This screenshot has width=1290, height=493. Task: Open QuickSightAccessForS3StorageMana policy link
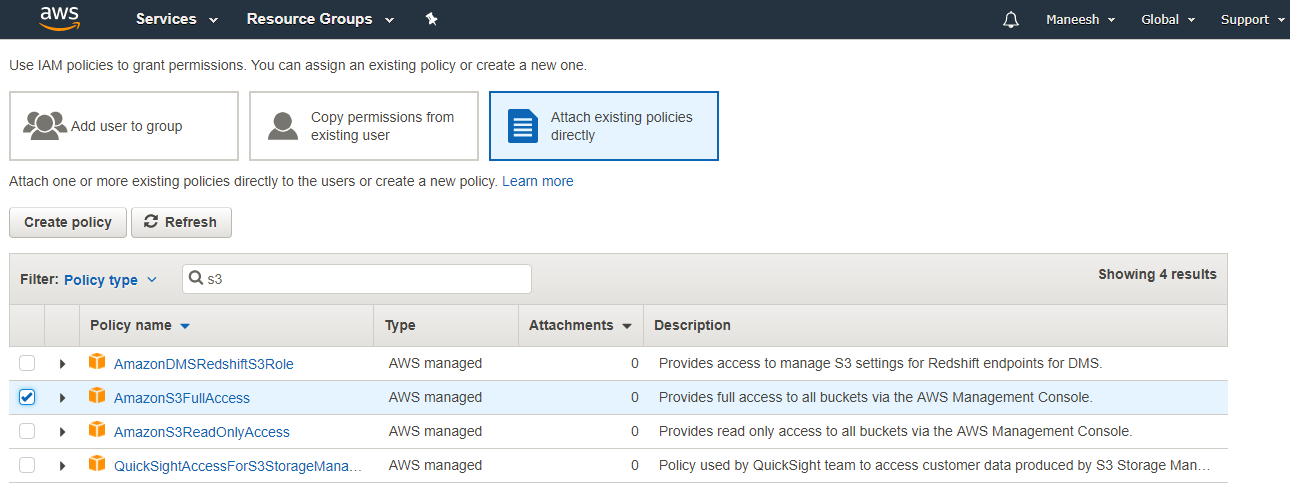pyautogui.click(x=238, y=466)
